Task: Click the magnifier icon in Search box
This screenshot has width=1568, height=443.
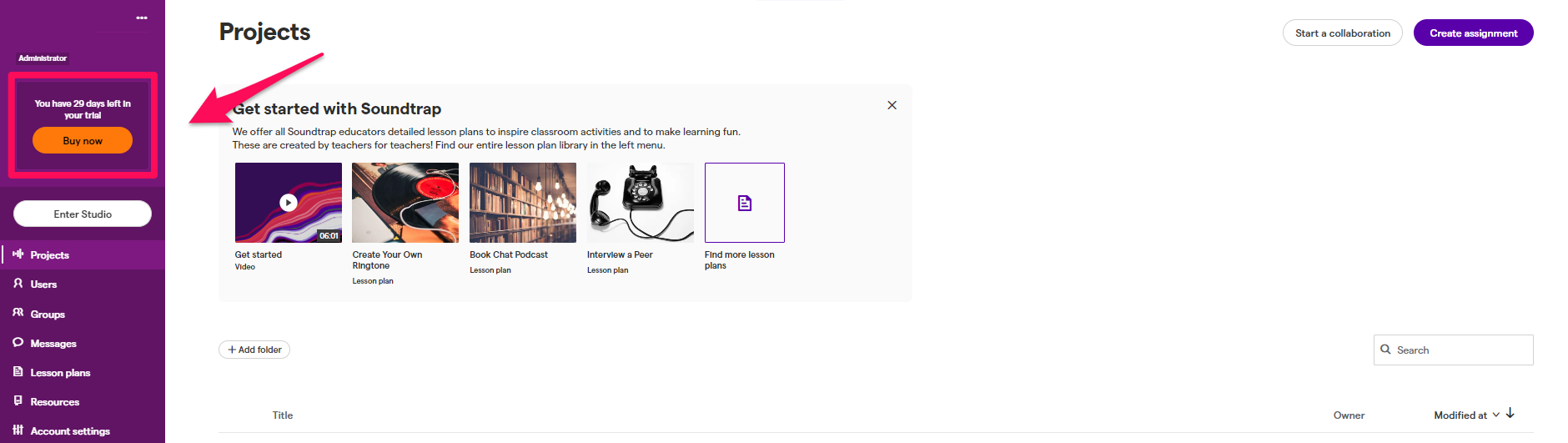Action: click(x=1385, y=350)
